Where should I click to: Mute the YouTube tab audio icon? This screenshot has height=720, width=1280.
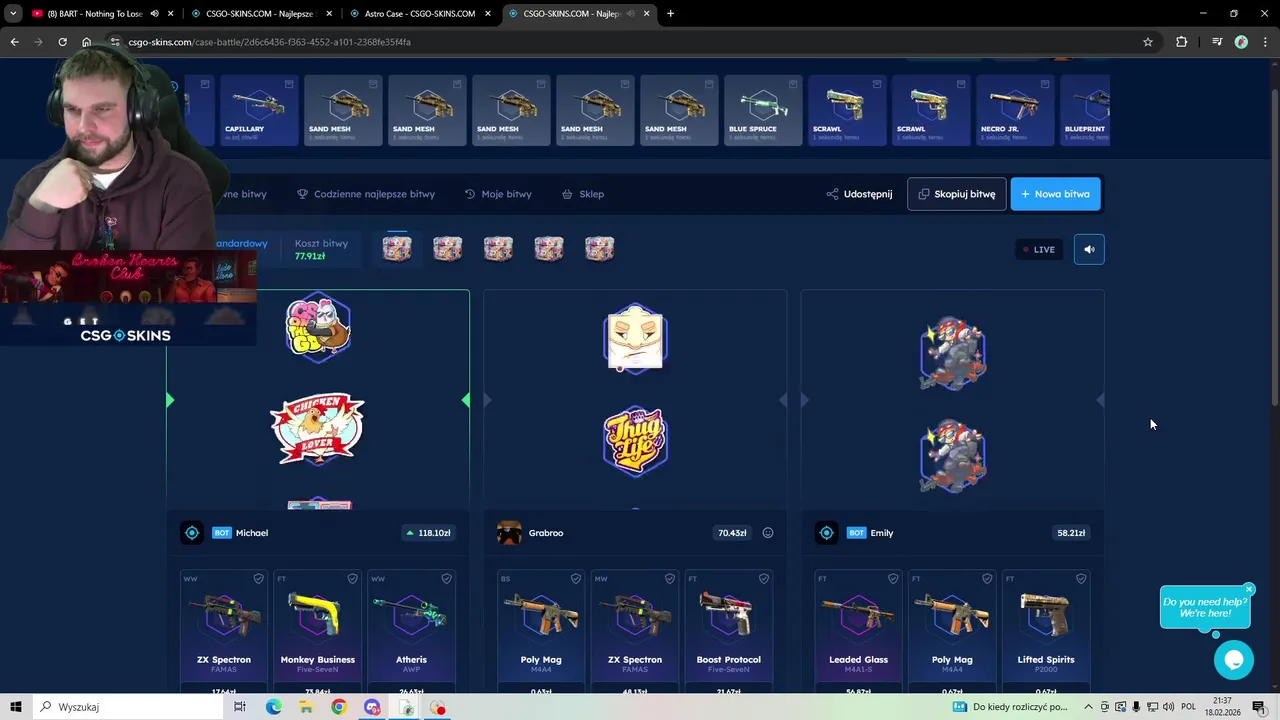tap(154, 14)
